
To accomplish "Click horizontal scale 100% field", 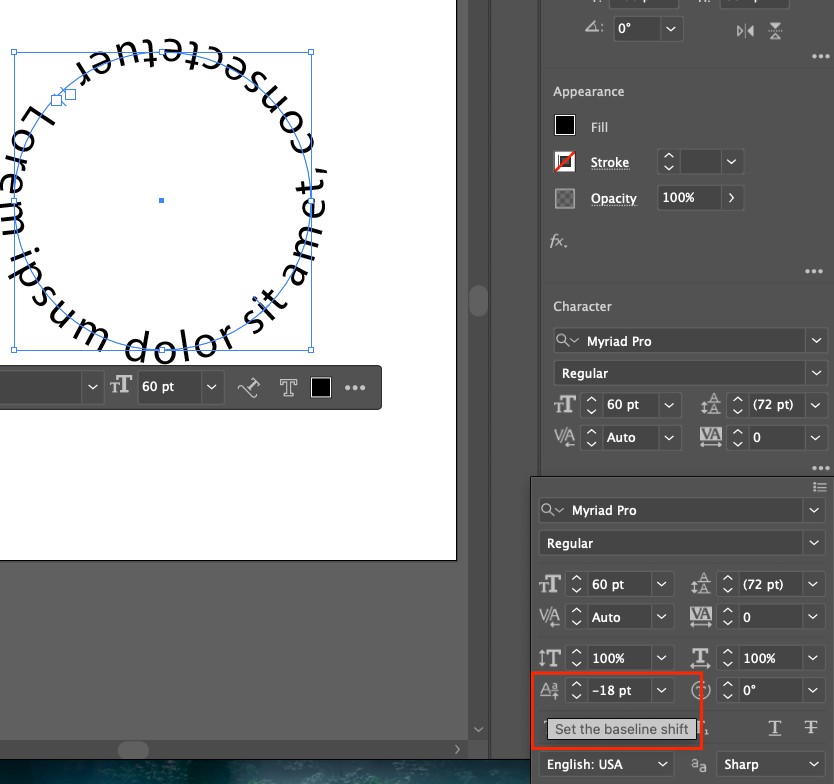I will 770,658.
